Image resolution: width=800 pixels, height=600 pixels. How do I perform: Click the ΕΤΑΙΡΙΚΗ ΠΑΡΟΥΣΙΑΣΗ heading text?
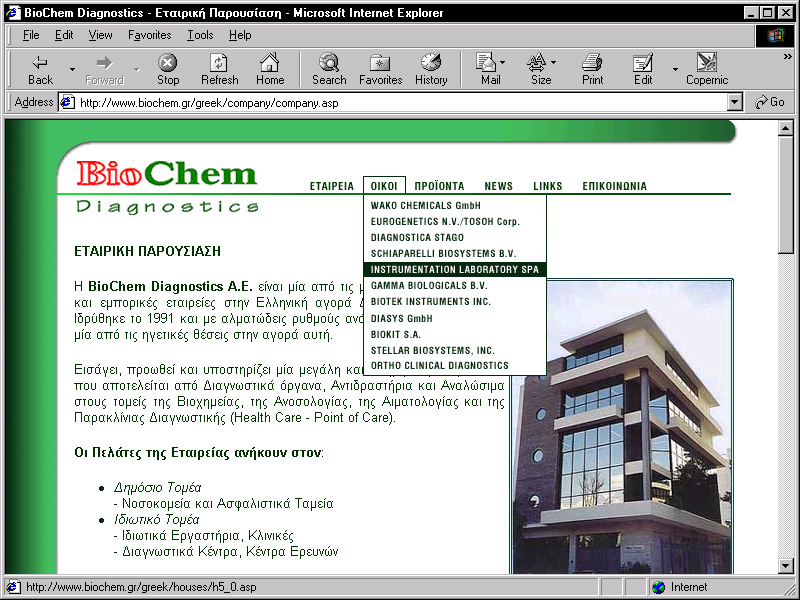pos(147,251)
